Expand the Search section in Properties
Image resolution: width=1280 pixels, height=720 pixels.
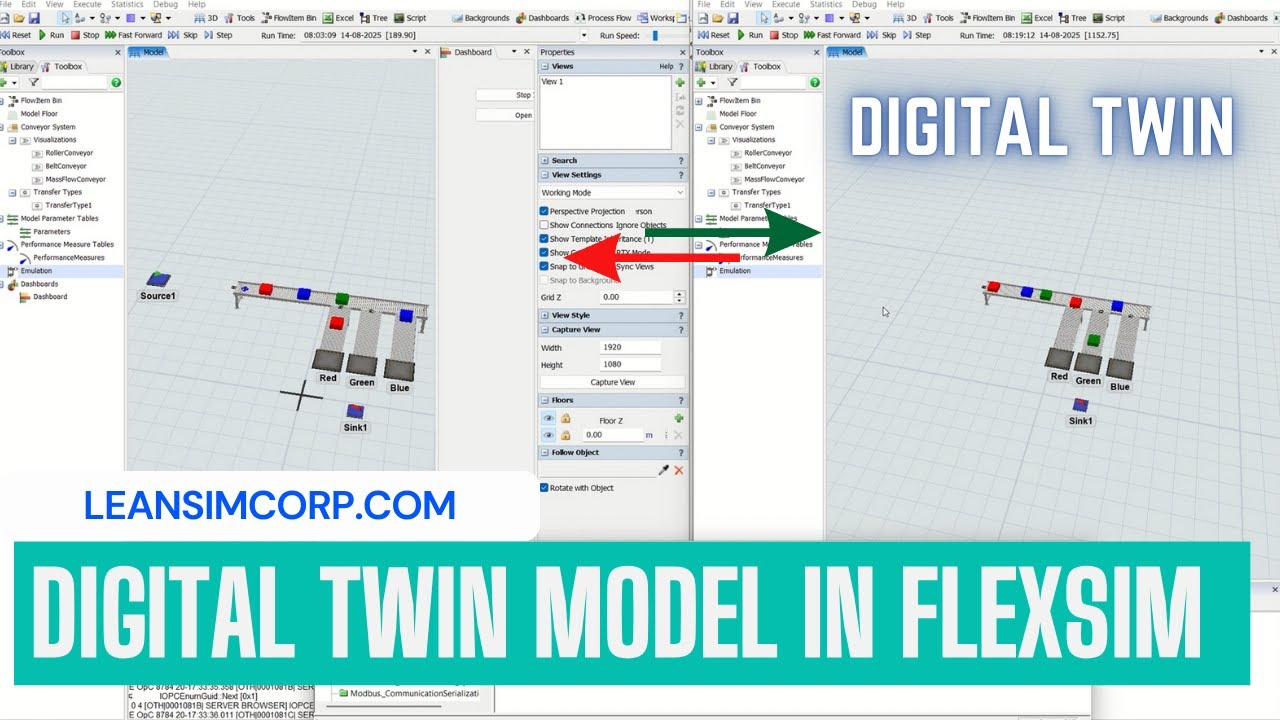point(545,160)
